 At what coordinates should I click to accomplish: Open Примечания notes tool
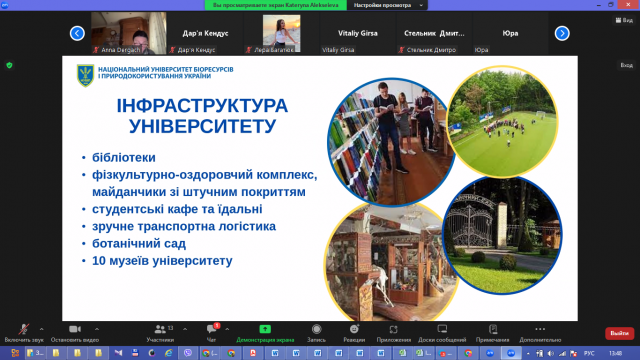coord(493,333)
